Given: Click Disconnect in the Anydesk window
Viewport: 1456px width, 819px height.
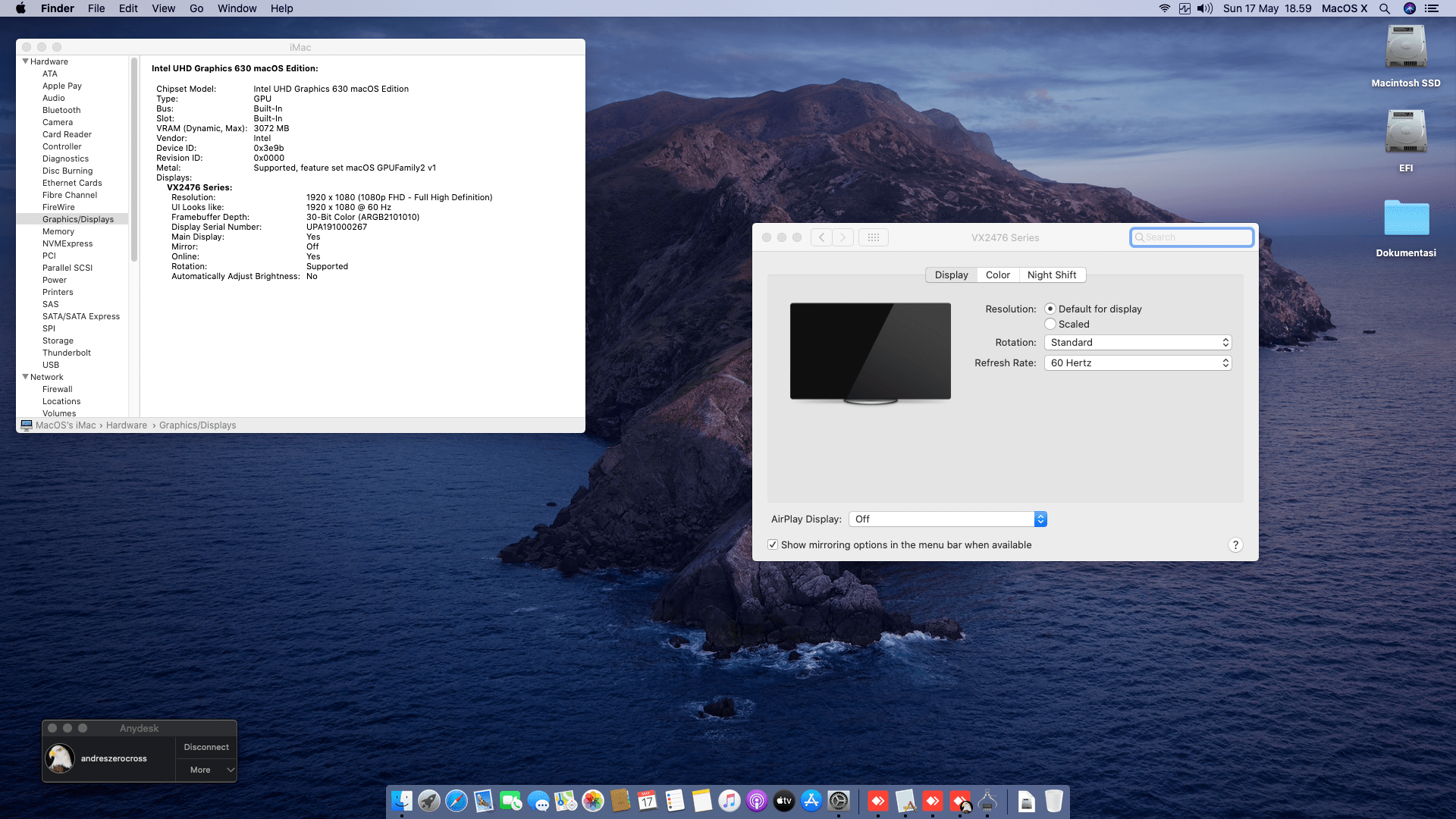Looking at the screenshot, I should coord(206,747).
